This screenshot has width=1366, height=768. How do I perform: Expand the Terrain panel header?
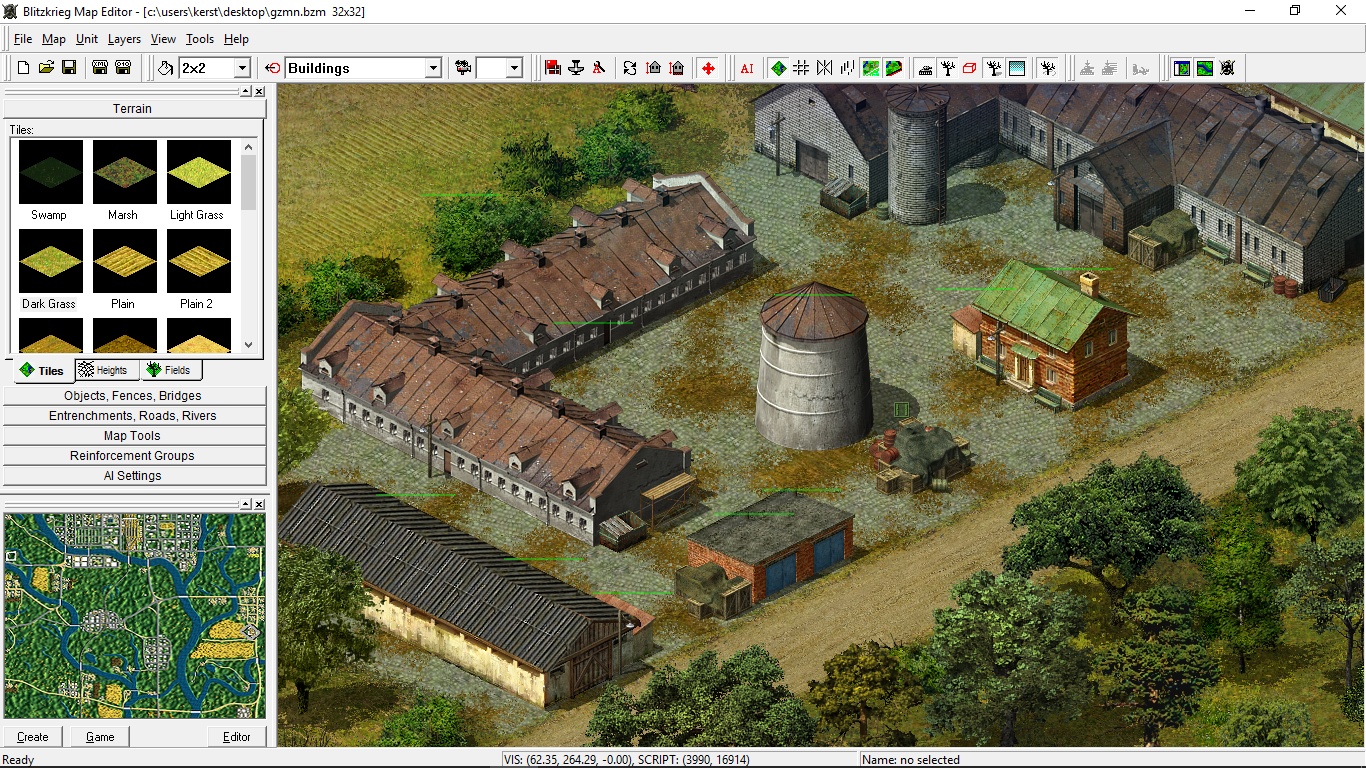(x=132, y=108)
